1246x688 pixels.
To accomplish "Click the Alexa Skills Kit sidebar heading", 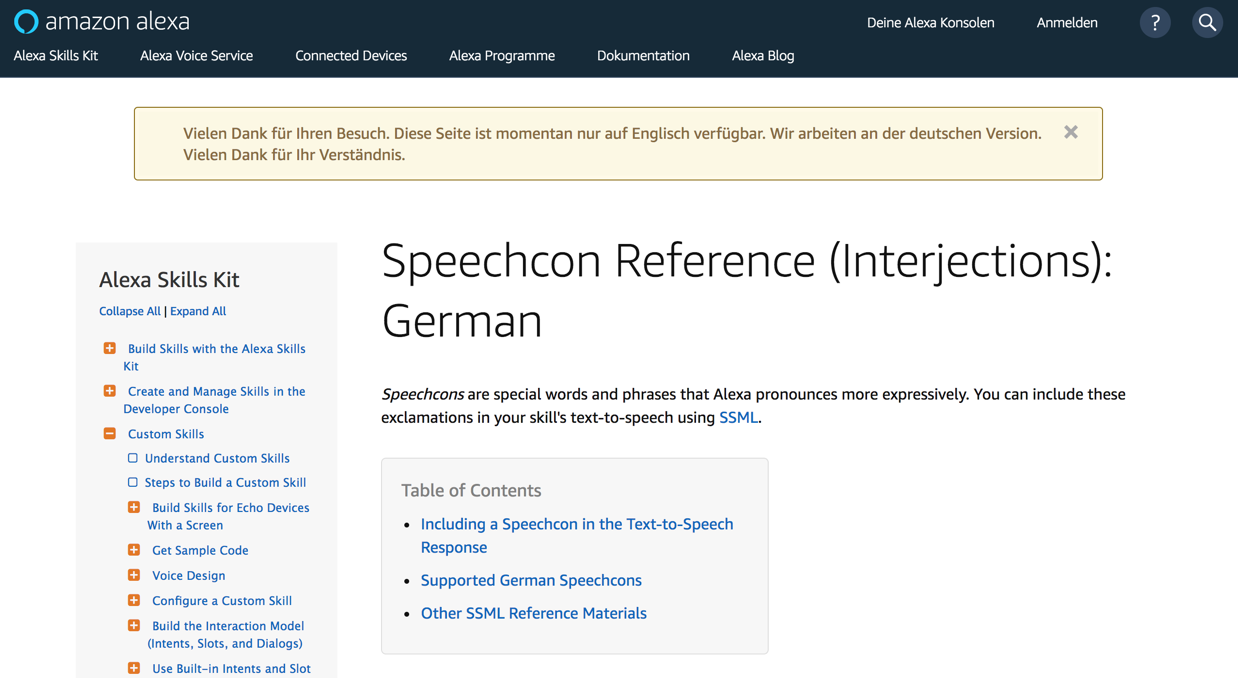I will (170, 281).
